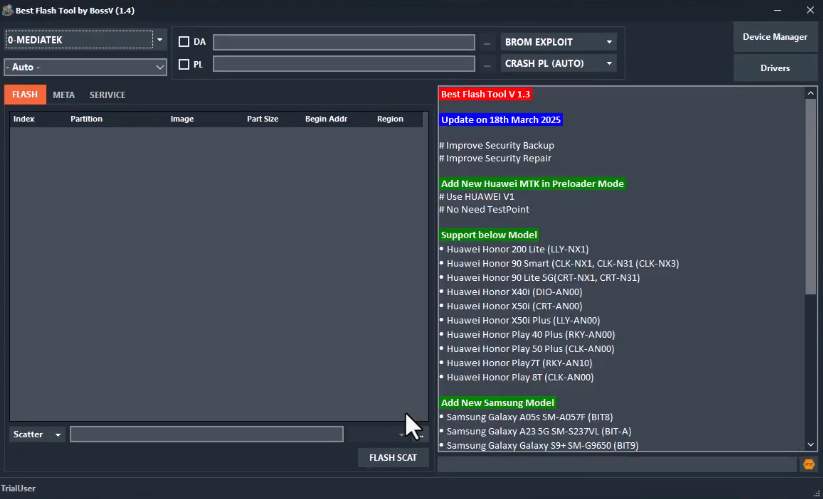Image resolution: width=823 pixels, height=499 pixels.
Task: Click the Drivers button
Action: (775, 68)
